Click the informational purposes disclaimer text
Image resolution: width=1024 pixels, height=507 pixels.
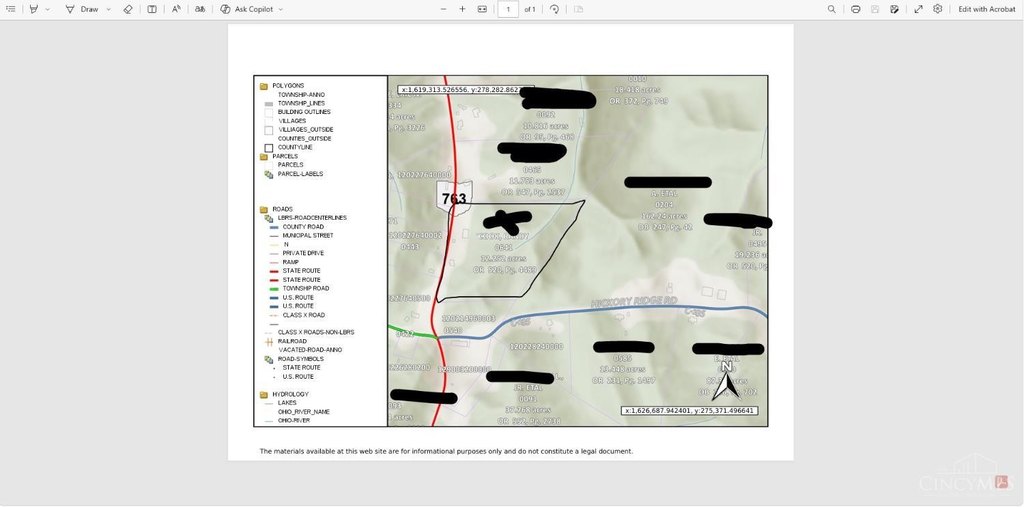click(446, 451)
